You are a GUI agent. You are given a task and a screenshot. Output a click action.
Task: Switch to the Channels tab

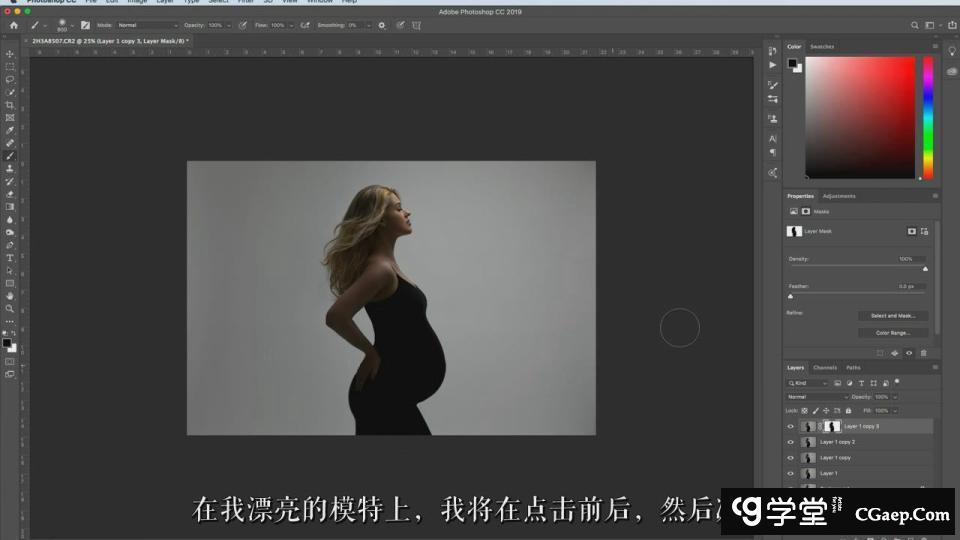[825, 367]
